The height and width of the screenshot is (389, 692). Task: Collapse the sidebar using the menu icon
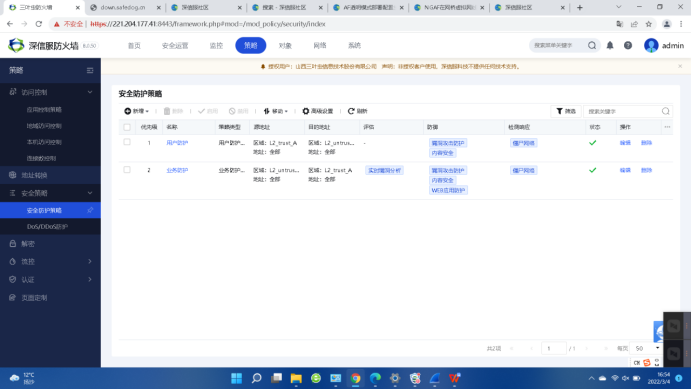point(90,70)
